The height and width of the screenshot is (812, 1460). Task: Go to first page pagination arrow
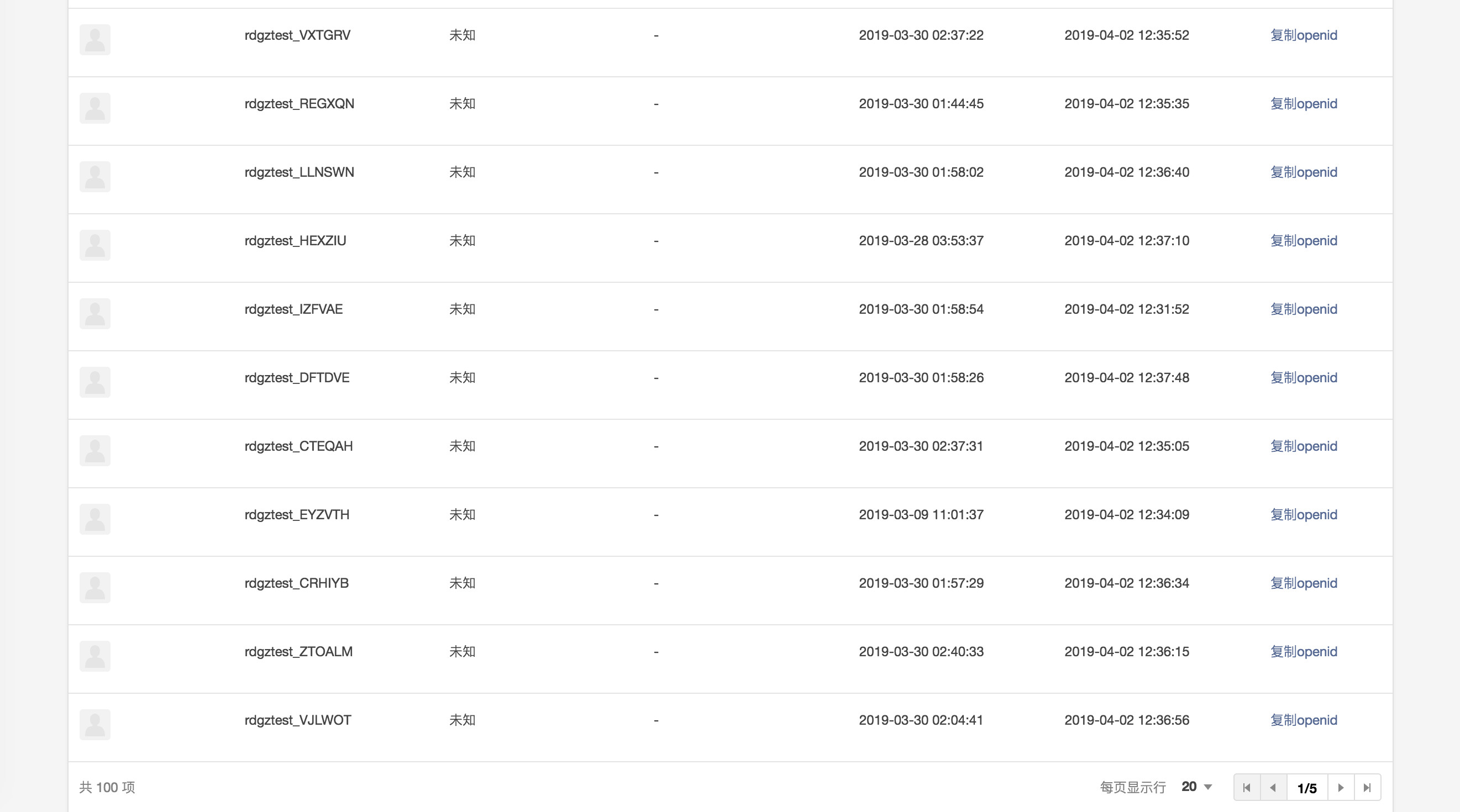[x=1247, y=787]
